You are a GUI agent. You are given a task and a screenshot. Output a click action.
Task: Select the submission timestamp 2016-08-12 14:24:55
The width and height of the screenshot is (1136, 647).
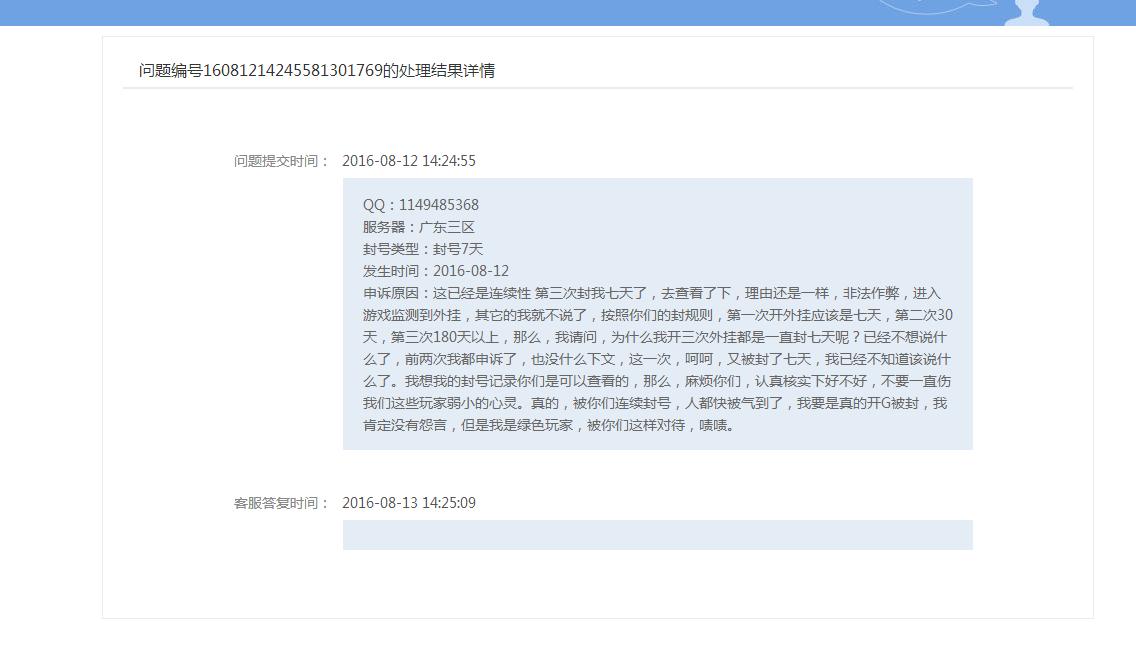(x=409, y=160)
